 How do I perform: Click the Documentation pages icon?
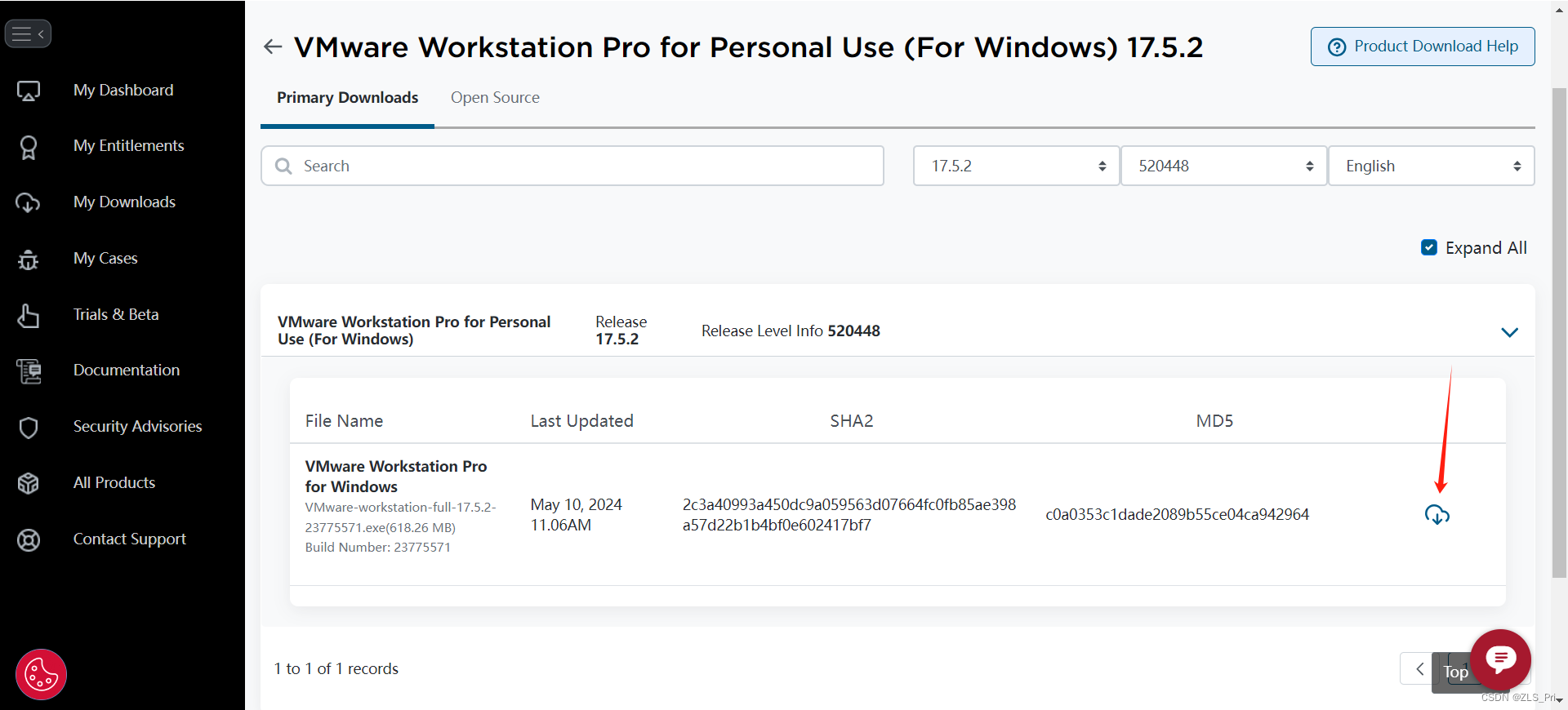click(x=29, y=371)
